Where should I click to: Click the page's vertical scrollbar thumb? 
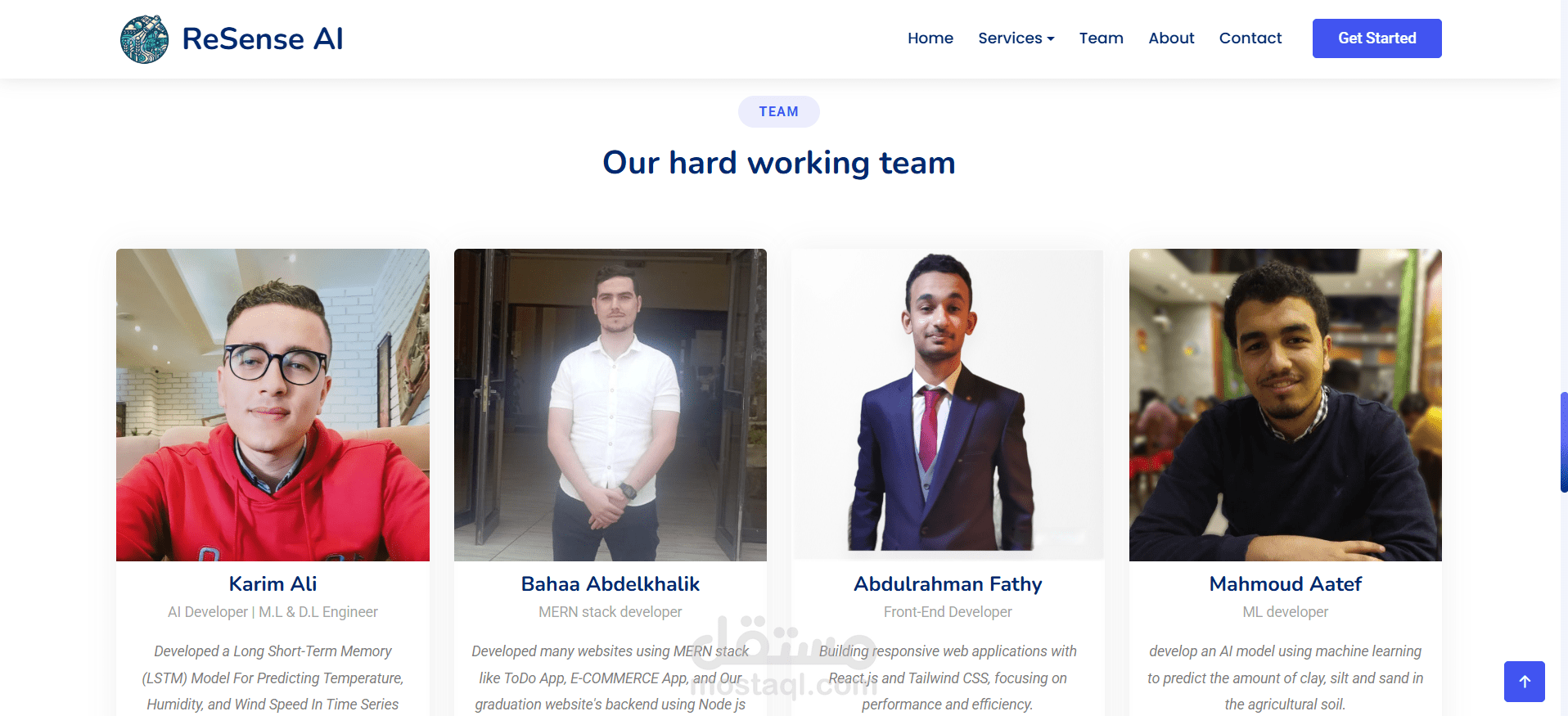pyautogui.click(x=1564, y=442)
